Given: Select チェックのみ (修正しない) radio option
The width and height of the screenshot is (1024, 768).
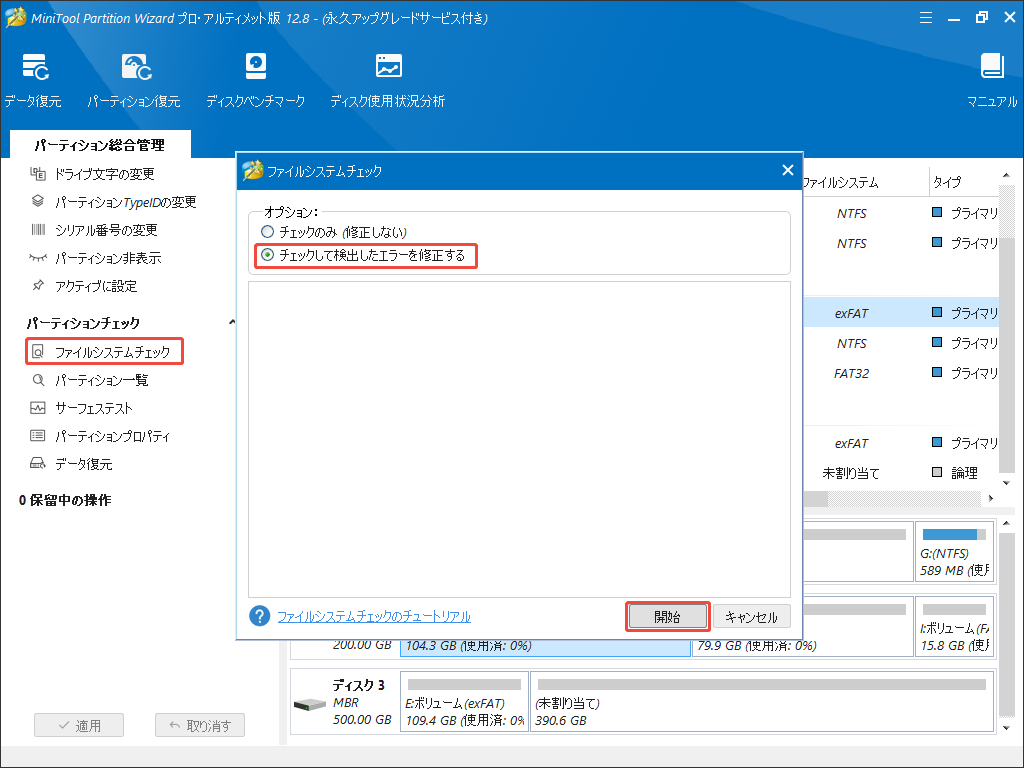Looking at the screenshot, I should coord(334,232).
